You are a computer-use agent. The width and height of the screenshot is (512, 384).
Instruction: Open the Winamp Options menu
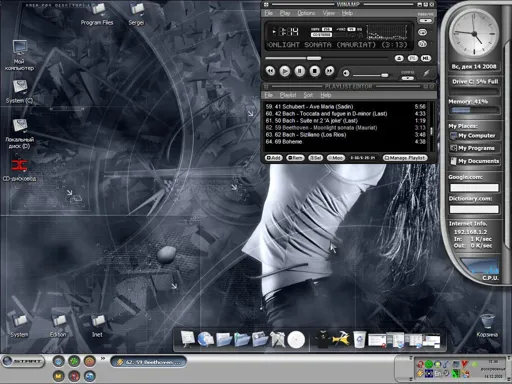[x=306, y=13]
